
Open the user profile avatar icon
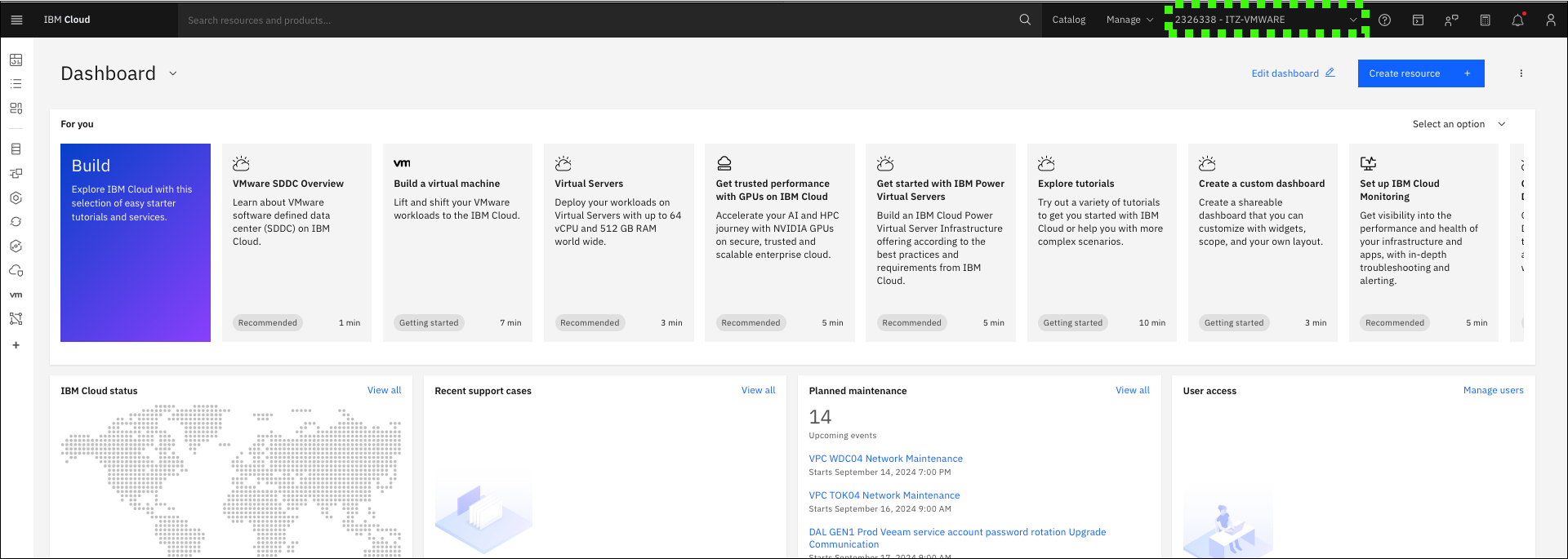click(1551, 20)
